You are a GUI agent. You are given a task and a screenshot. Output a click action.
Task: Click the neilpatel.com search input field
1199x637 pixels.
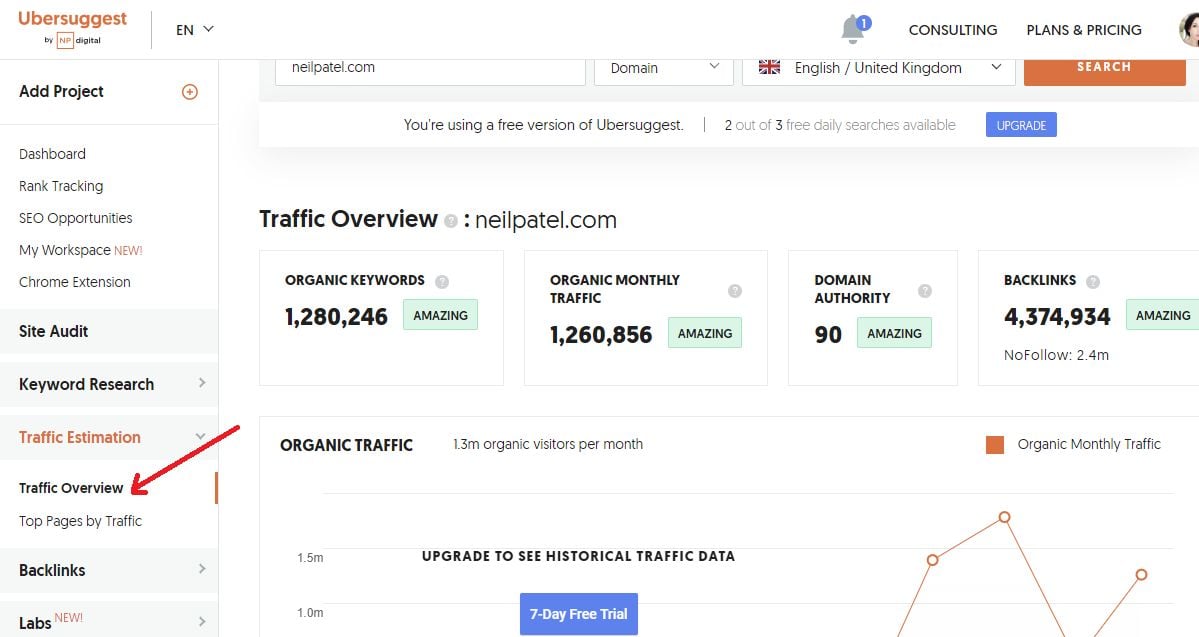click(x=430, y=66)
